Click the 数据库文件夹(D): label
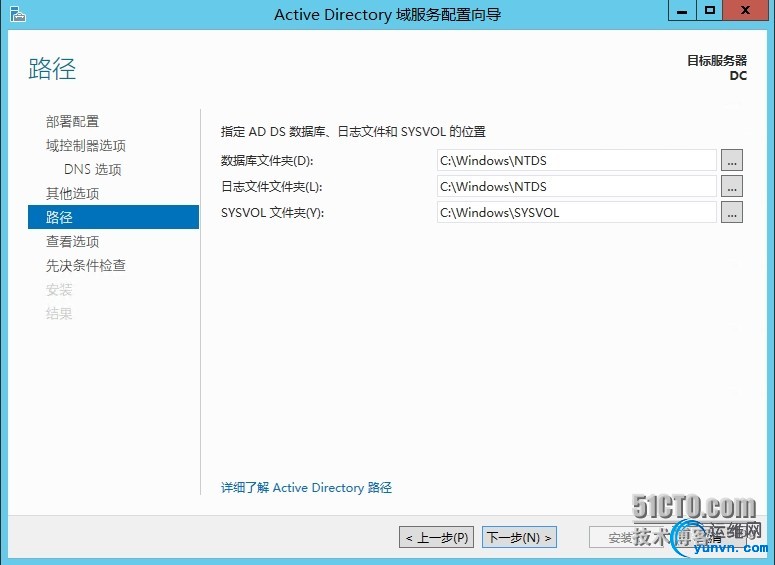Screen dimensions: 775x565 [267, 161]
